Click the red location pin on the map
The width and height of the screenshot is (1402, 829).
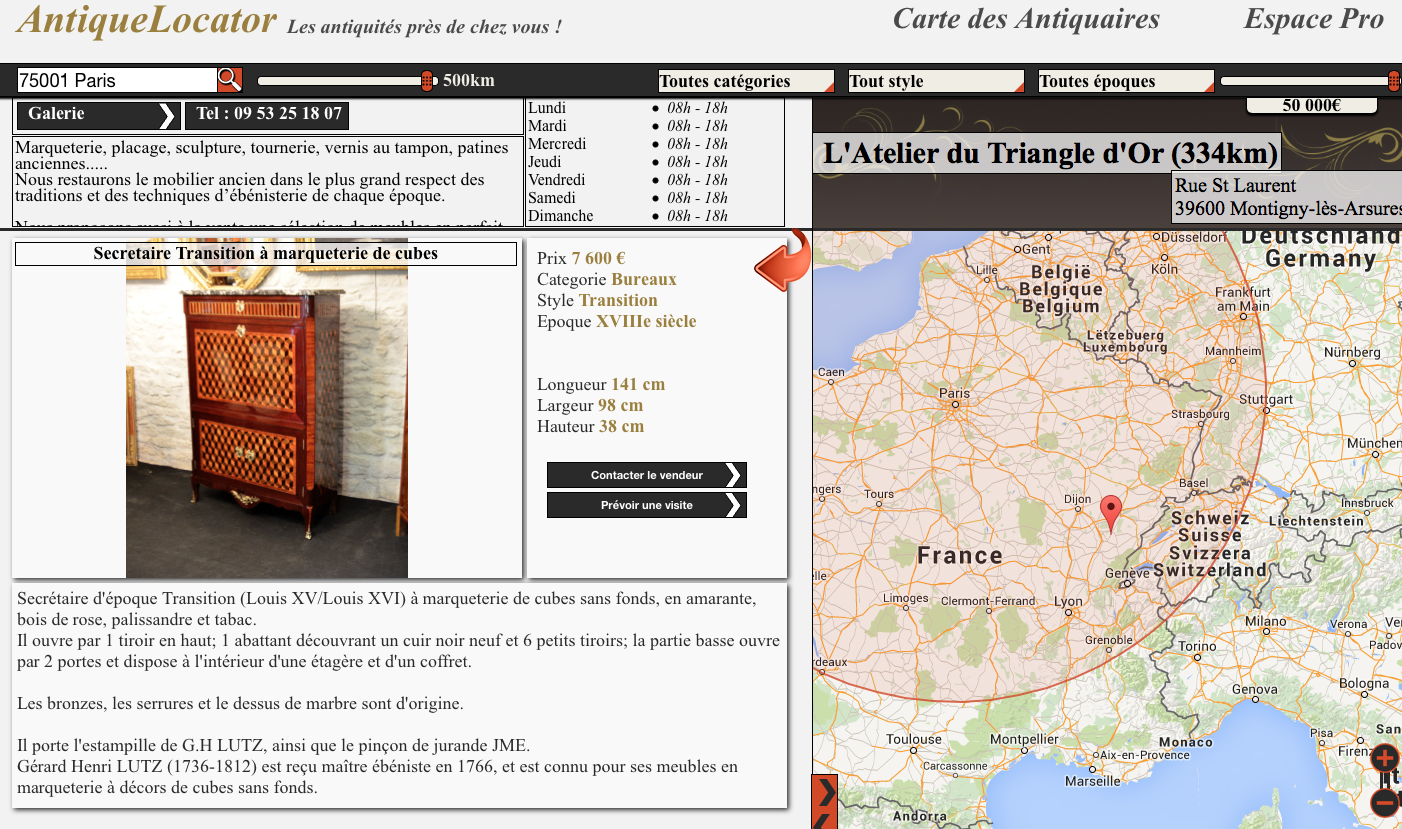tap(1110, 512)
